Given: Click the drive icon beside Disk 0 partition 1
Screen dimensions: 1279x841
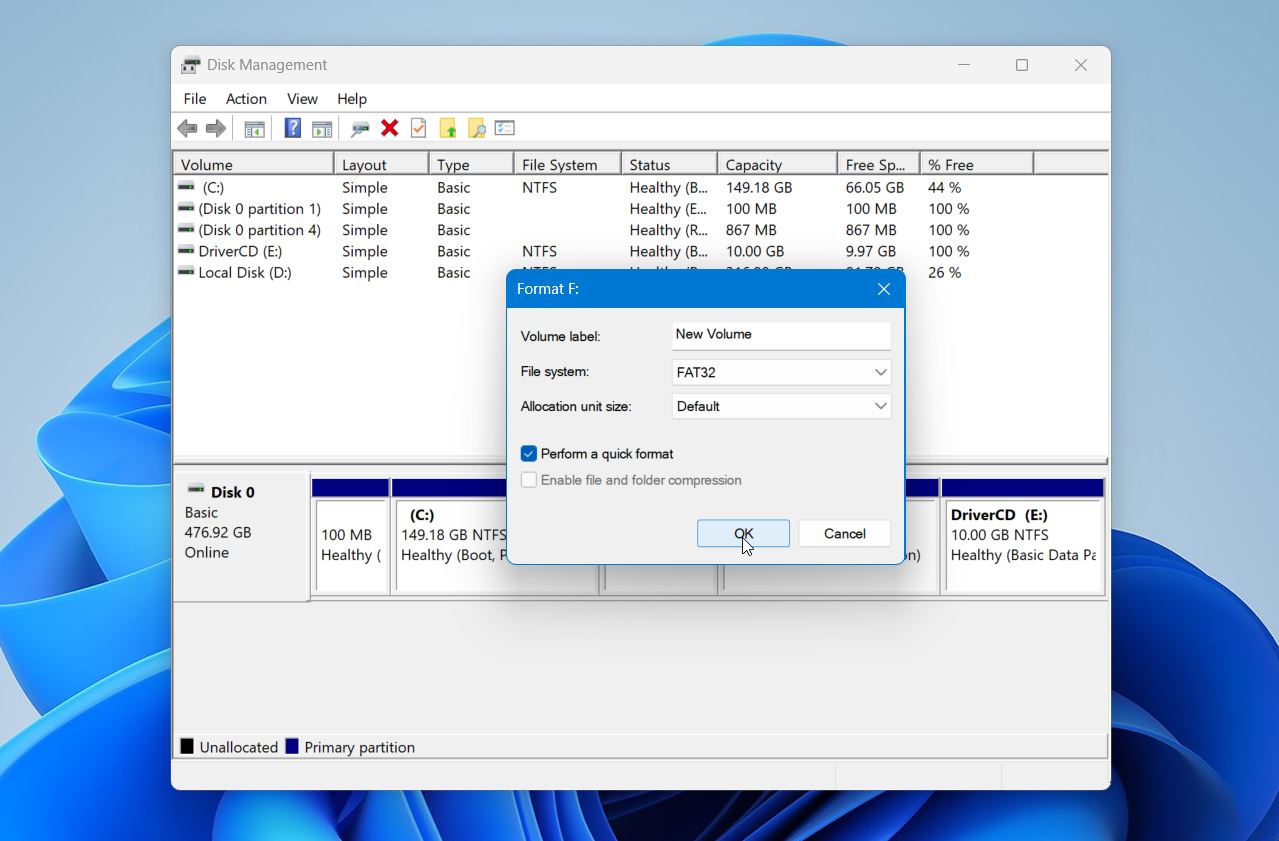Looking at the screenshot, I should pyautogui.click(x=186, y=208).
